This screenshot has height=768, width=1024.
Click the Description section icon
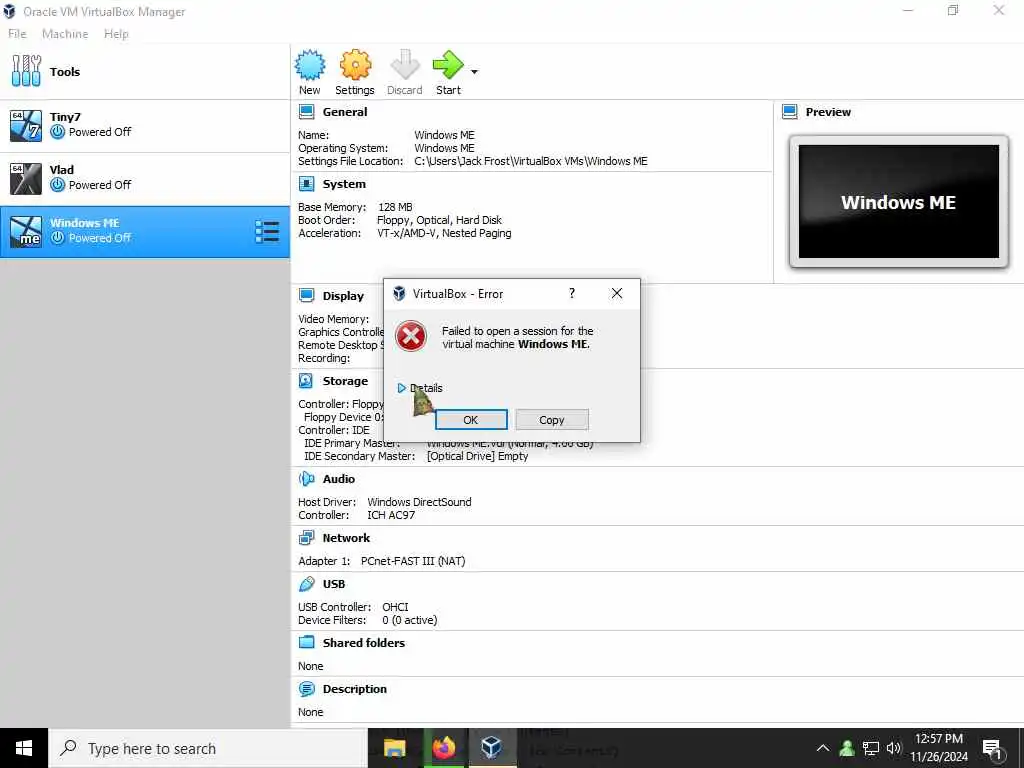click(306, 689)
